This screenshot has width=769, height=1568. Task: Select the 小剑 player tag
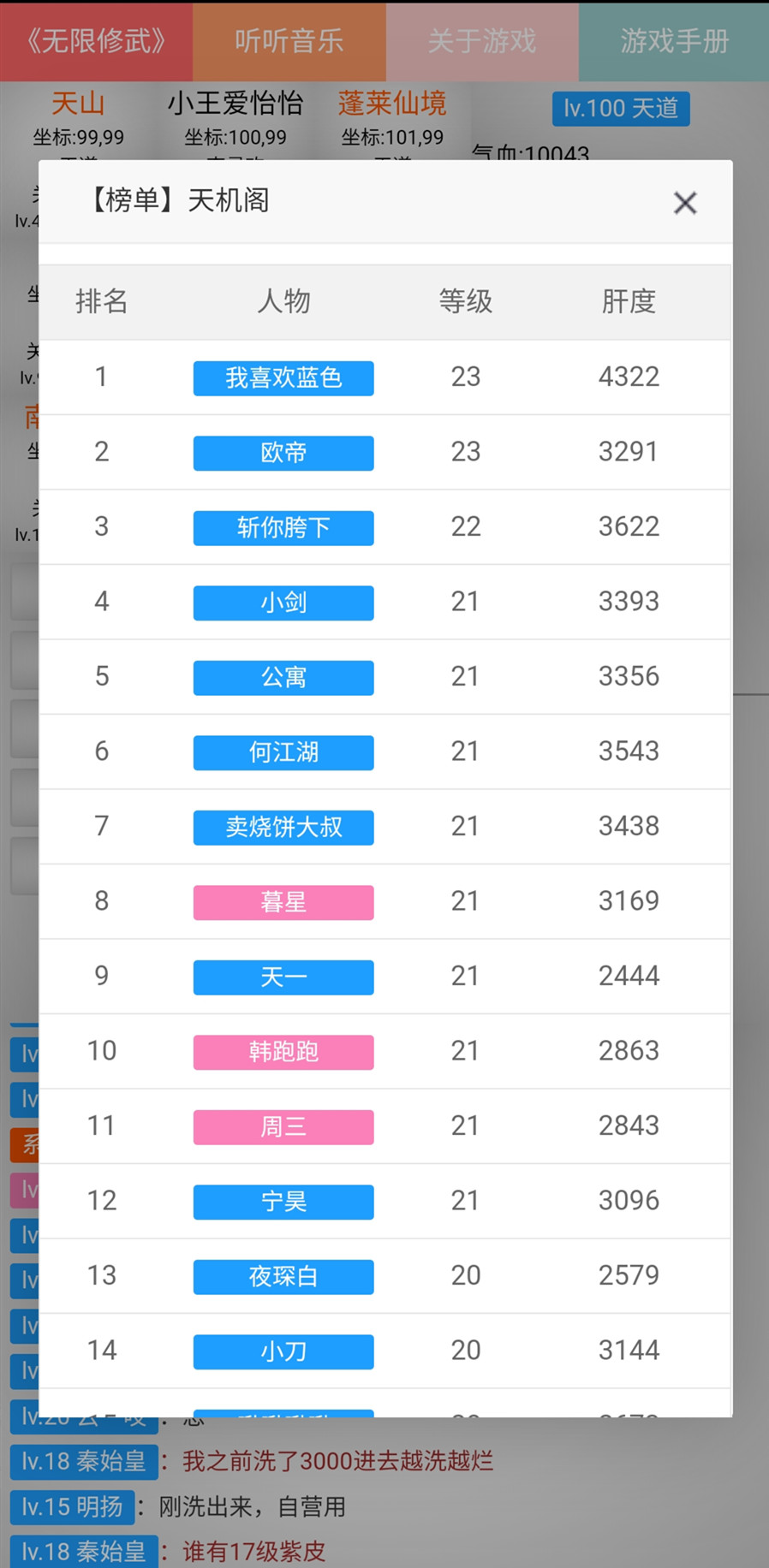coord(283,603)
